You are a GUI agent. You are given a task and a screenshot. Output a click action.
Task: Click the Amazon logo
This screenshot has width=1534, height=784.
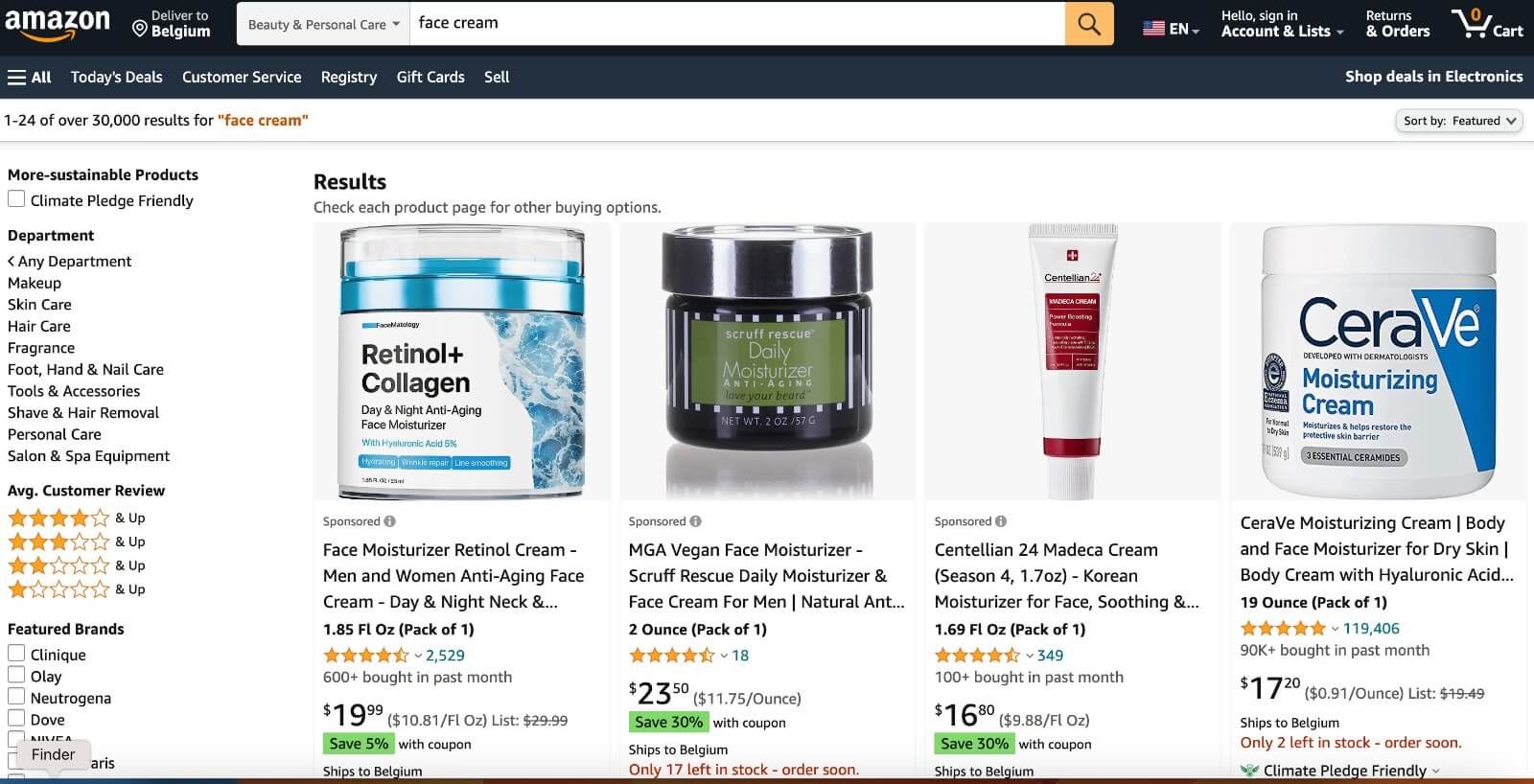point(58,24)
